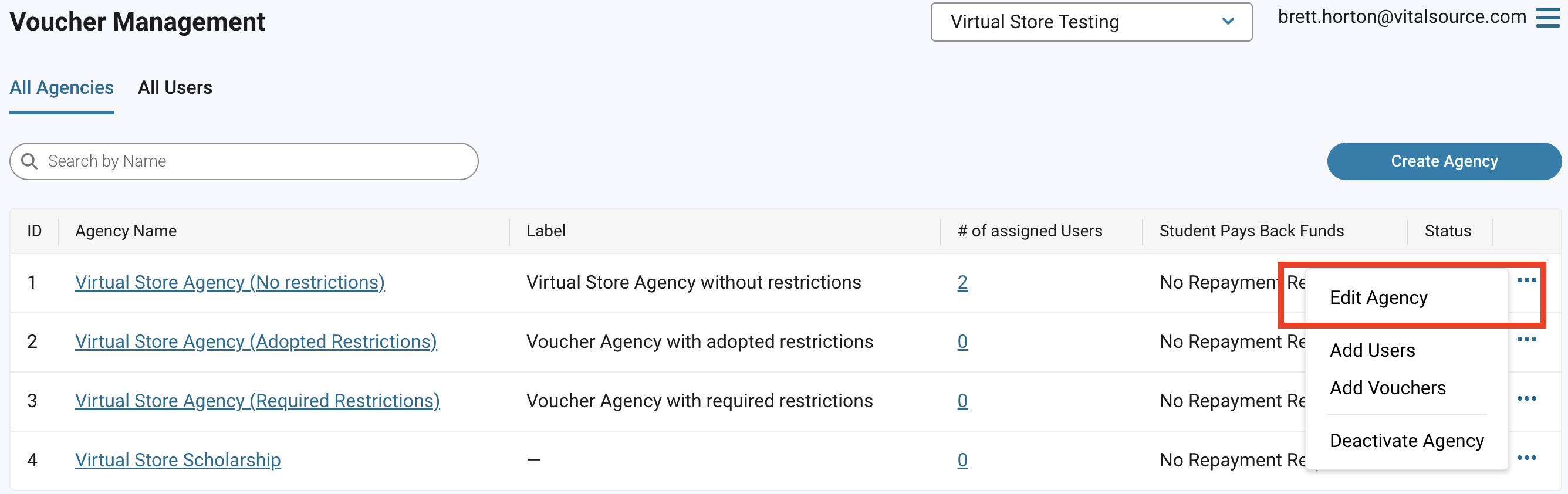Open Virtual Store Scholarship agency link
The height and width of the screenshot is (494, 1568).
178,460
